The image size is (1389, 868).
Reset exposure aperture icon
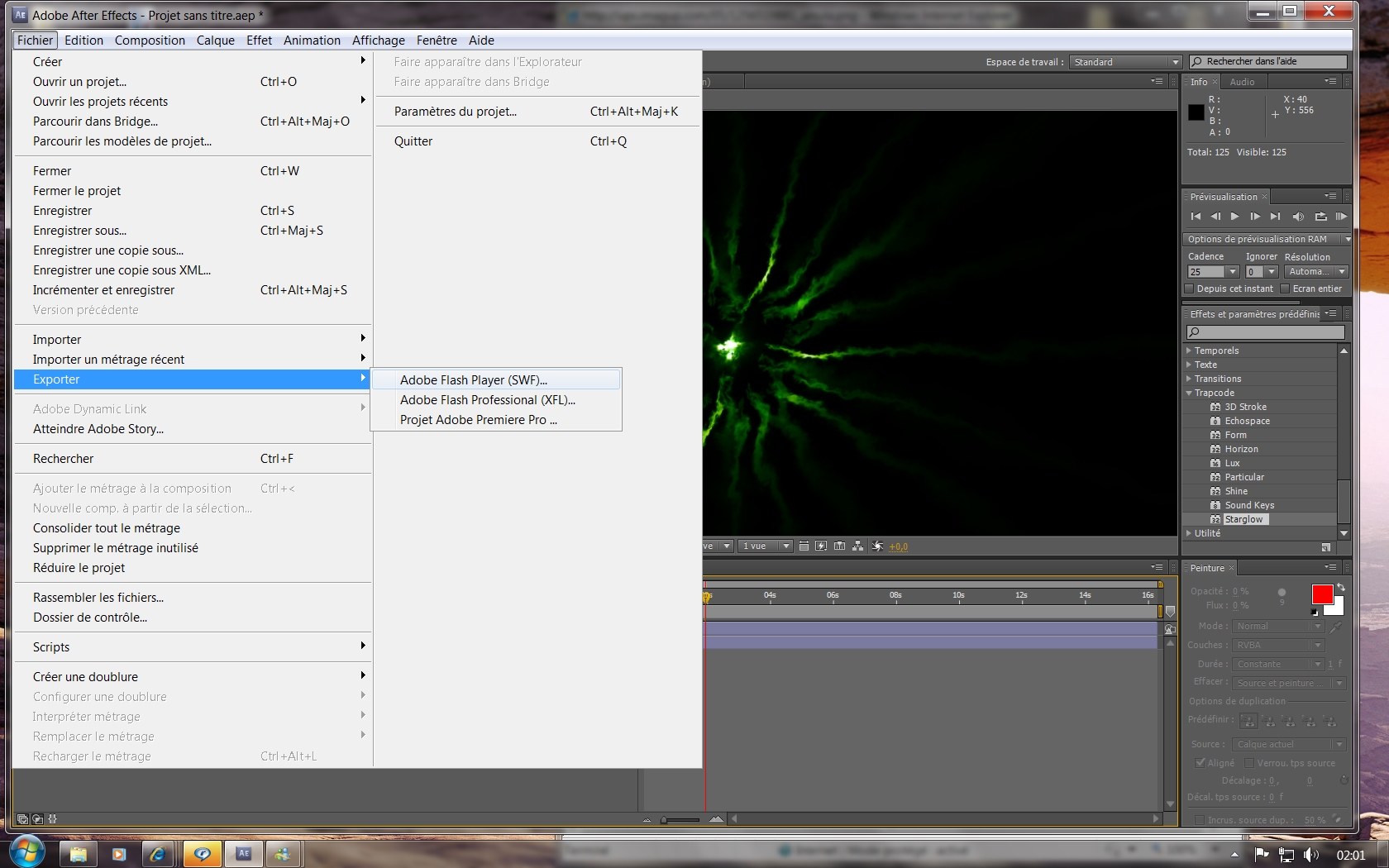click(x=878, y=546)
